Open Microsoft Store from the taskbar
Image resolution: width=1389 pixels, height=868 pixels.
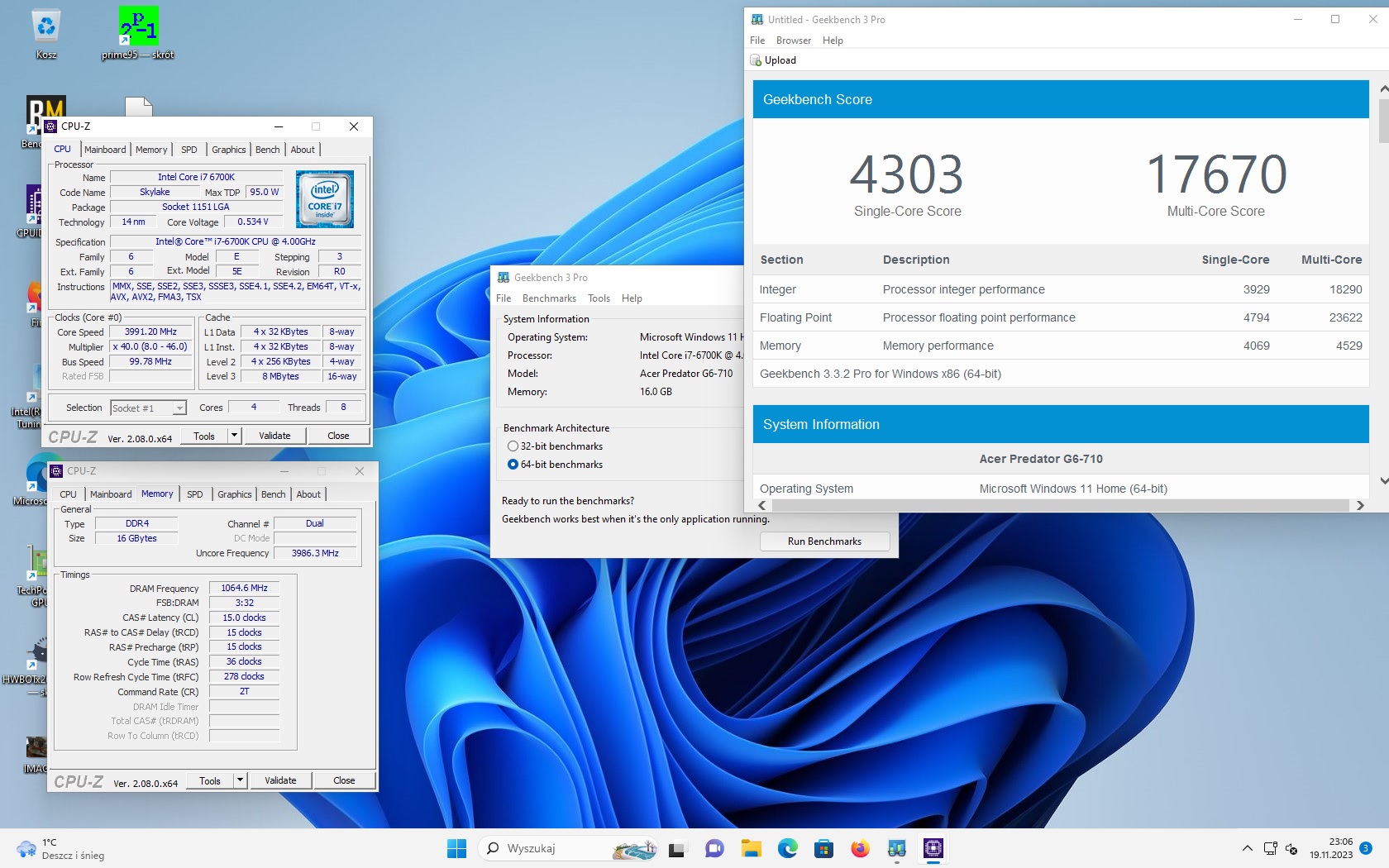coord(823,848)
